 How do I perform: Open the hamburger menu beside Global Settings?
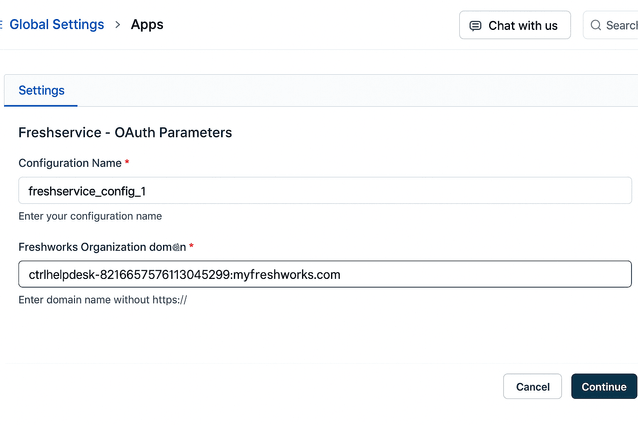click(1, 24)
